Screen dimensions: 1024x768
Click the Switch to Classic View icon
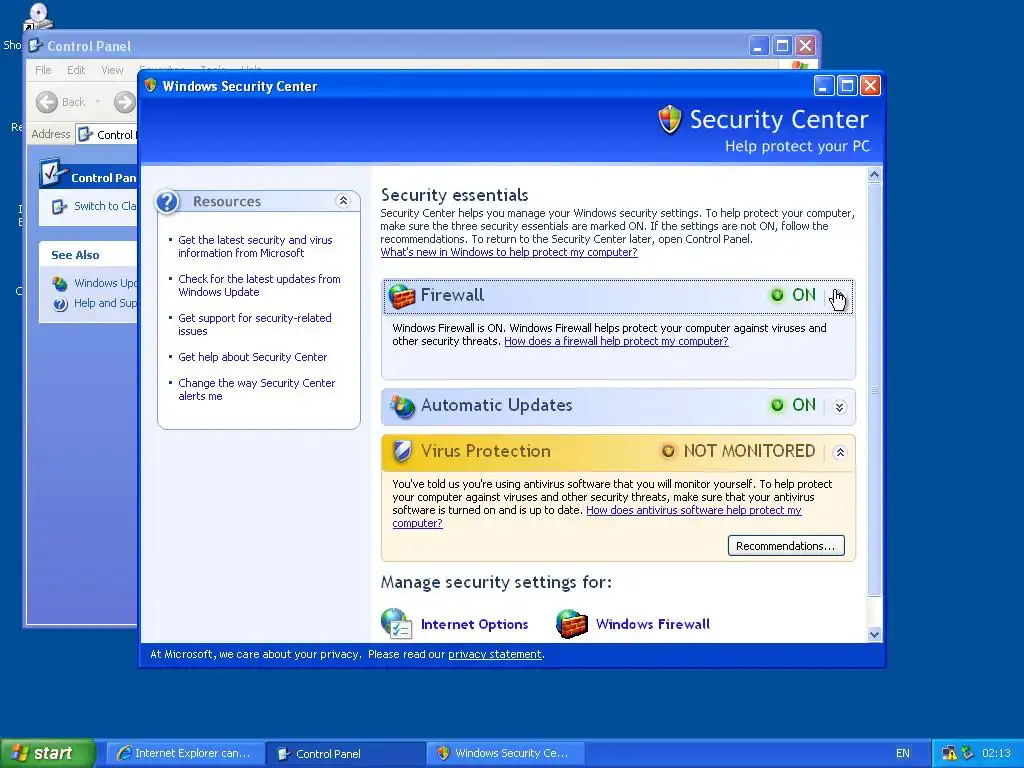click(59, 207)
